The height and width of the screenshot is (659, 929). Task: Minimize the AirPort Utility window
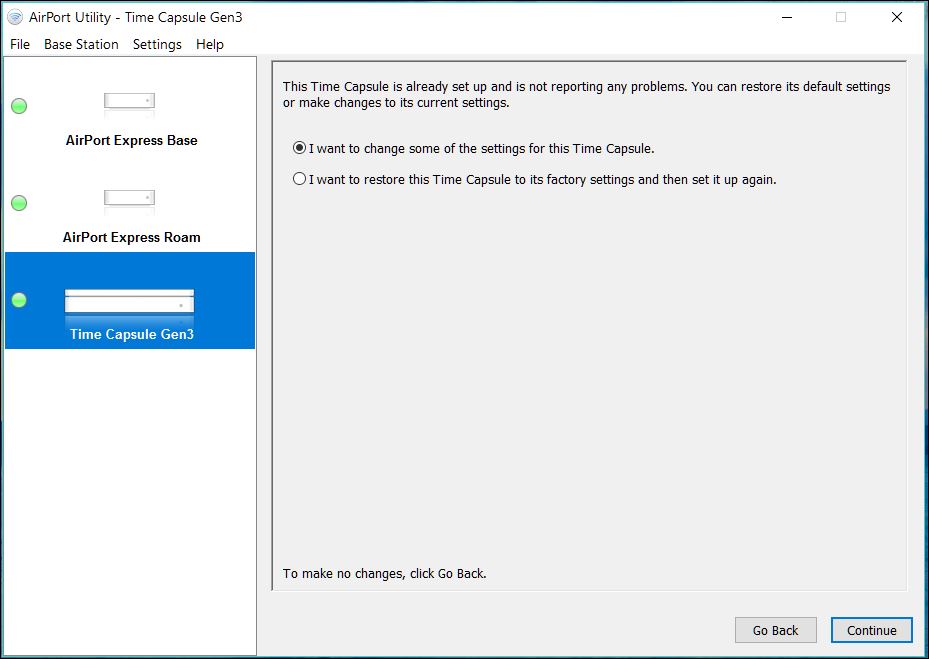click(787, 17)
